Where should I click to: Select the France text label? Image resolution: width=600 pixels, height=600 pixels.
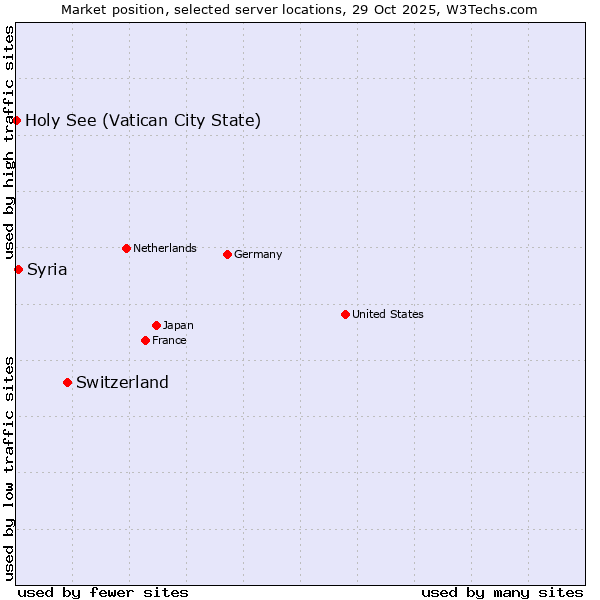(x=169, y=341)
